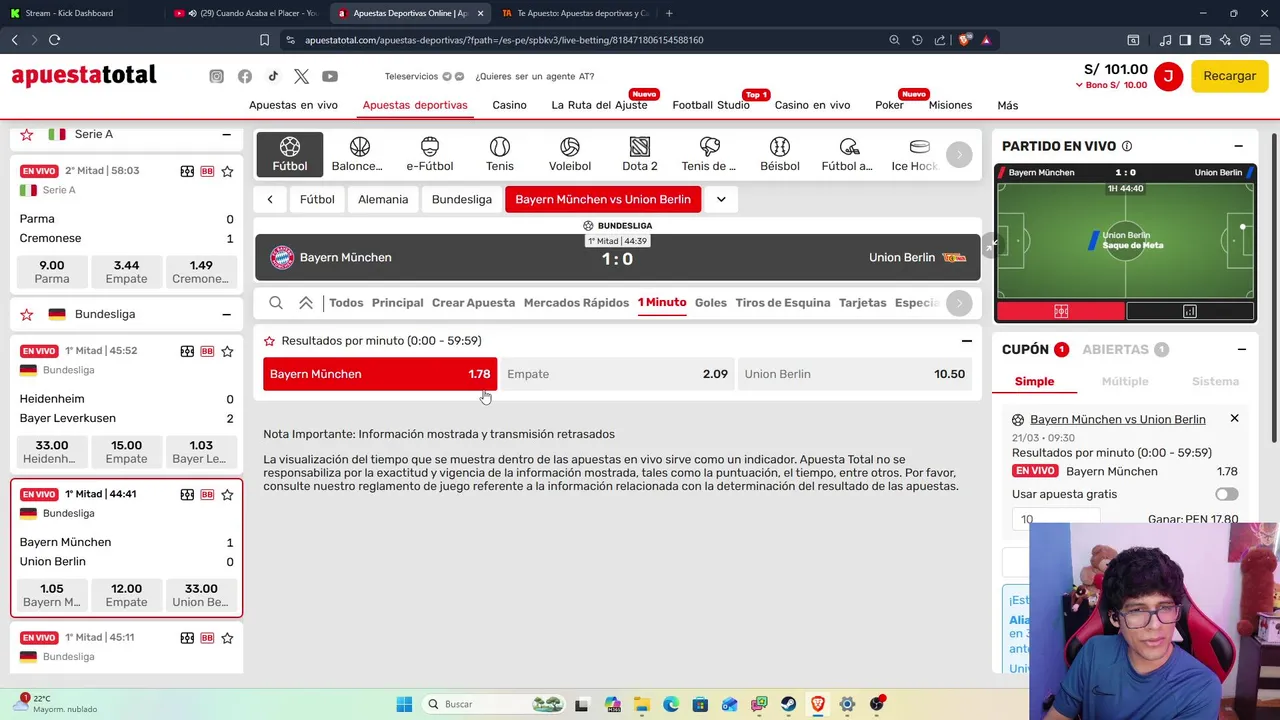Open the X social icon
This screenshot has width=1280, height=720.
(x=302, y=76)
